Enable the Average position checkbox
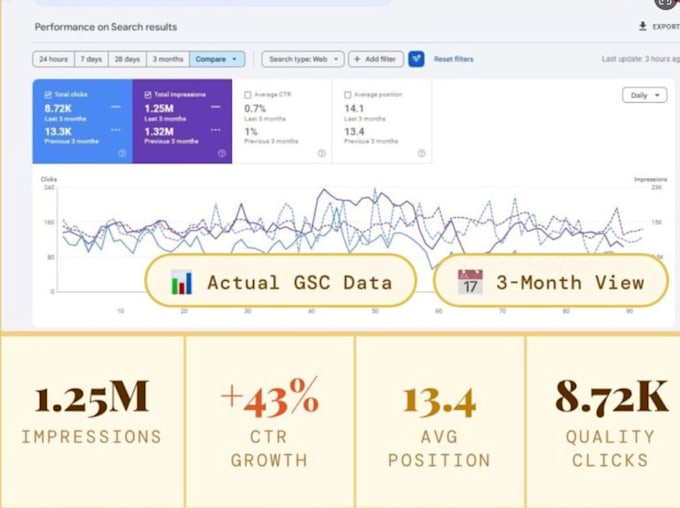The image size is (680, 508). tap(347, 95)
